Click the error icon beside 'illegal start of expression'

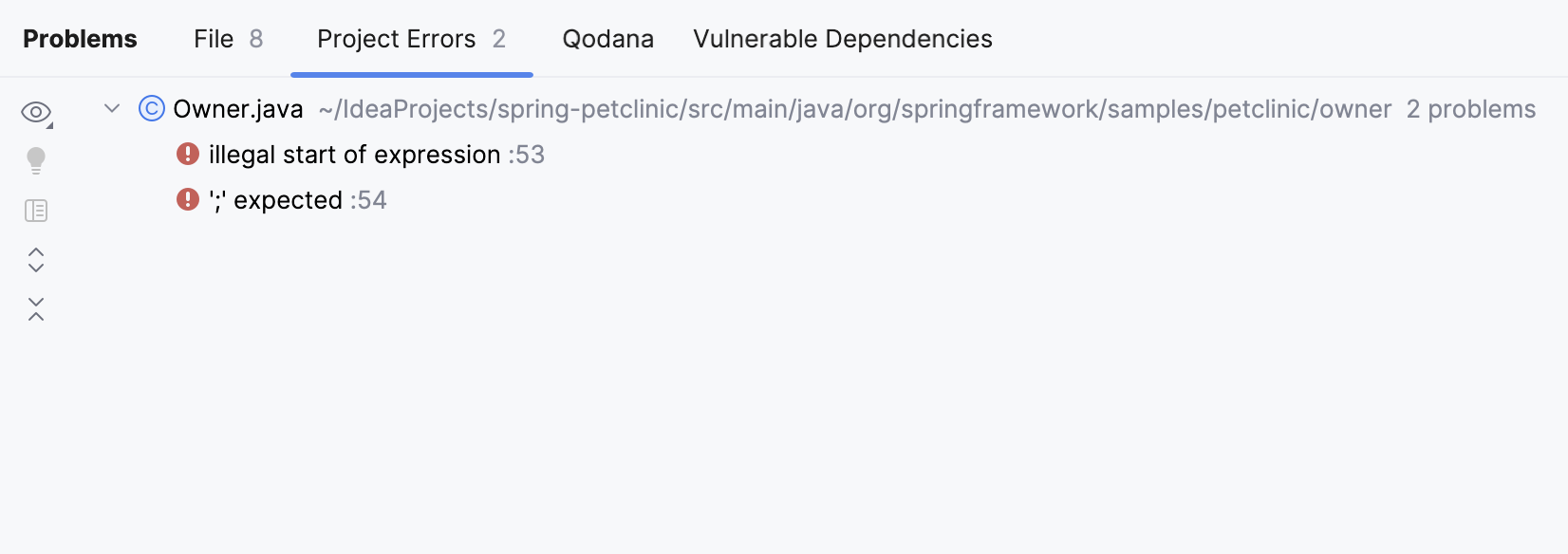pyautogui.click(x=187, y=154)
